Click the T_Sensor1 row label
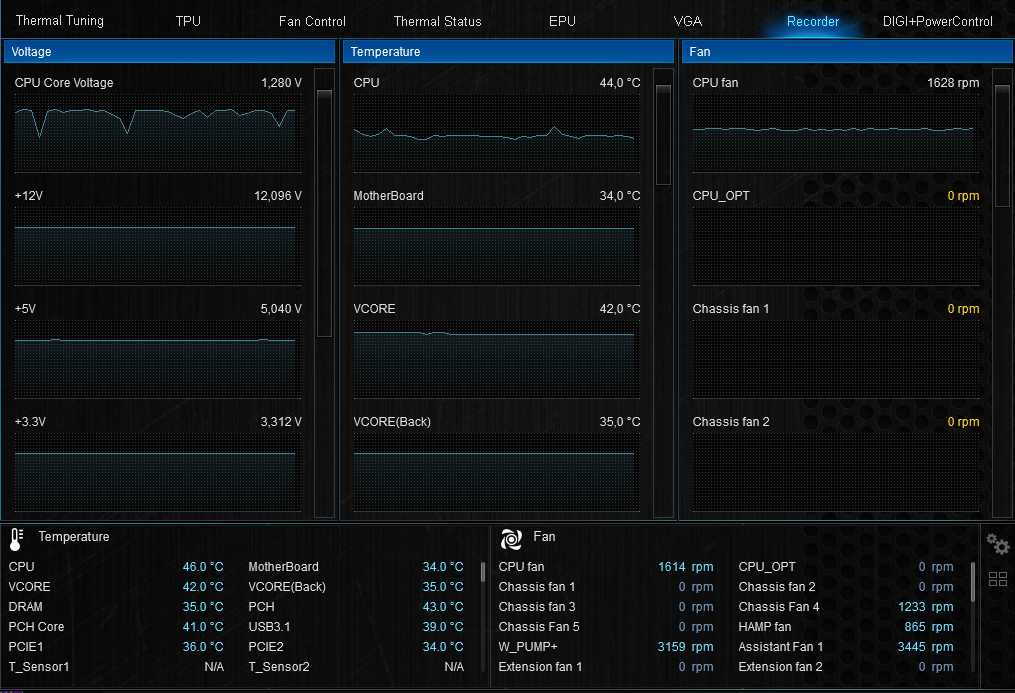This screenshot has width=1015, height=693. [x=39, y=667]
